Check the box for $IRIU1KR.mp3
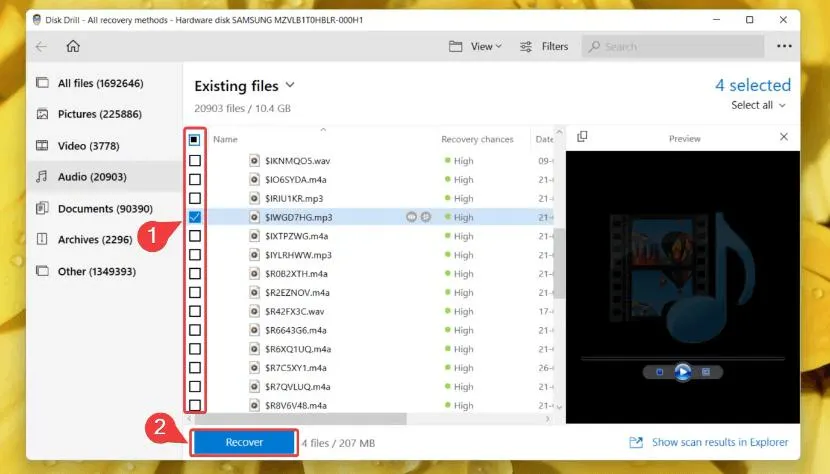Image resolution: width=830 pixels, height=474 pixels. tap(195, 198)
